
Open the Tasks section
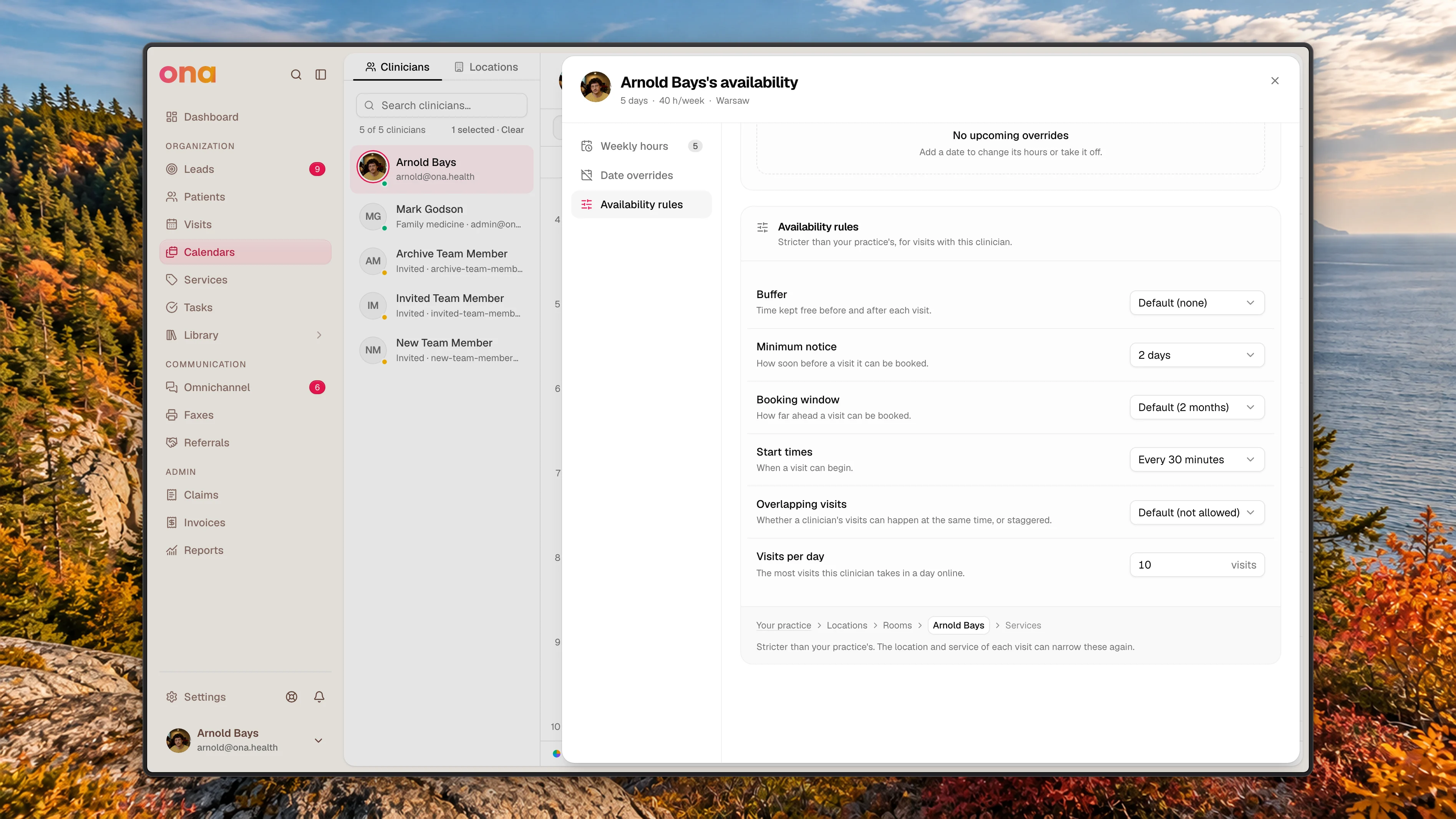(245, 307)
